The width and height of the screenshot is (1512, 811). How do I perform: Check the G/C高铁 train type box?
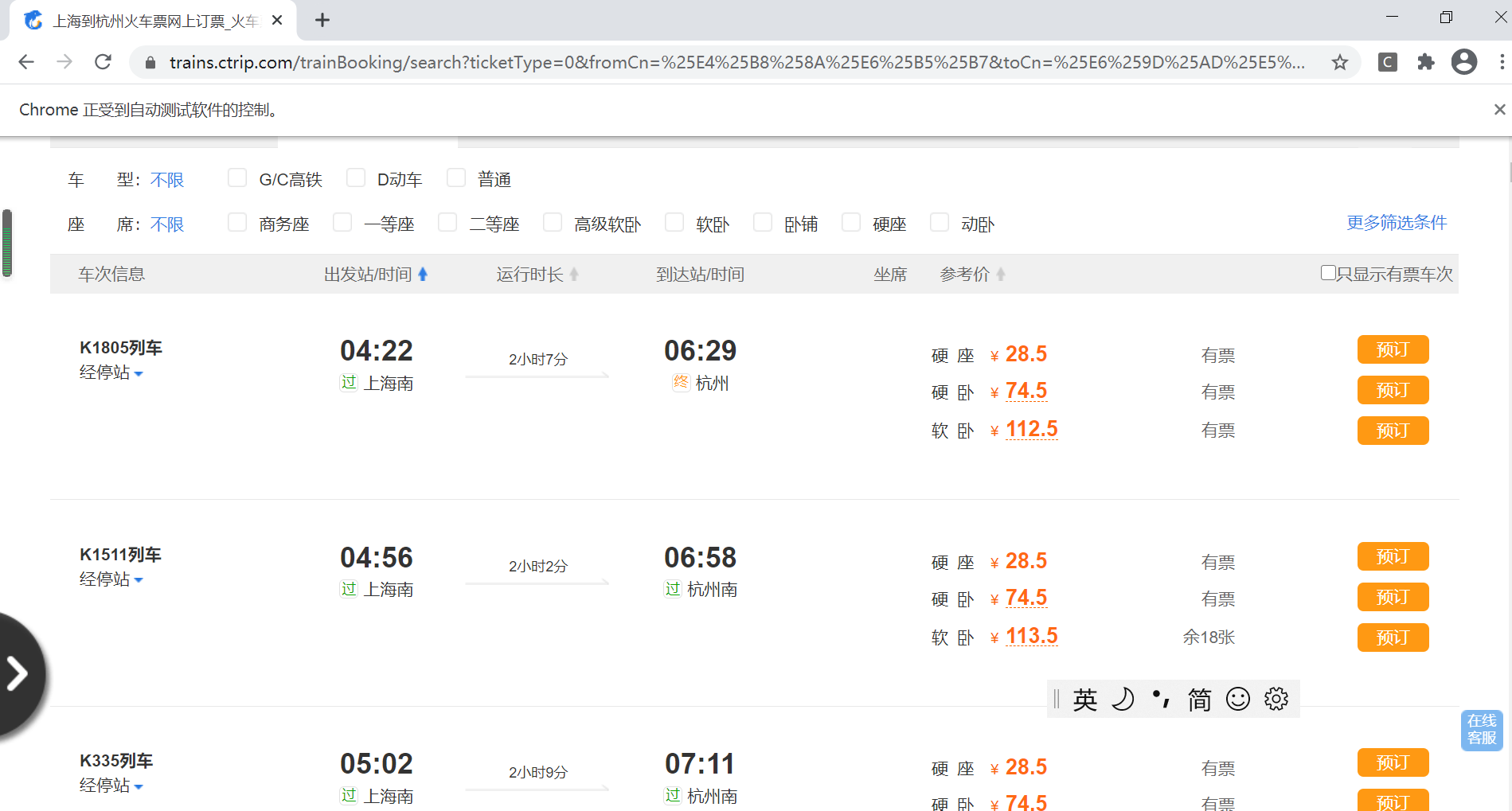click(x=237, y=178)
